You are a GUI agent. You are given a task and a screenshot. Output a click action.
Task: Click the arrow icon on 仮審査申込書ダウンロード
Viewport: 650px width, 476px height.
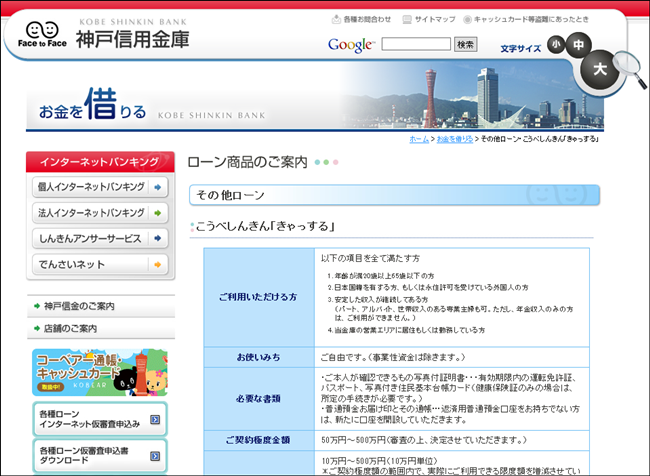[x=155, y=456]
